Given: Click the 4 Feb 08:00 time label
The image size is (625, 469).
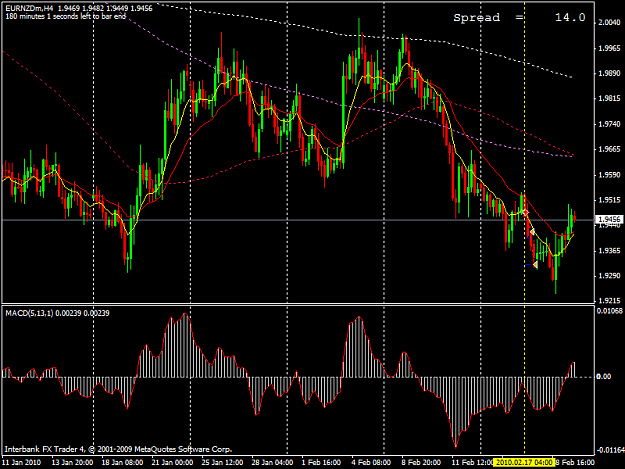Looking at the screenshot, I should click(371, 462).
